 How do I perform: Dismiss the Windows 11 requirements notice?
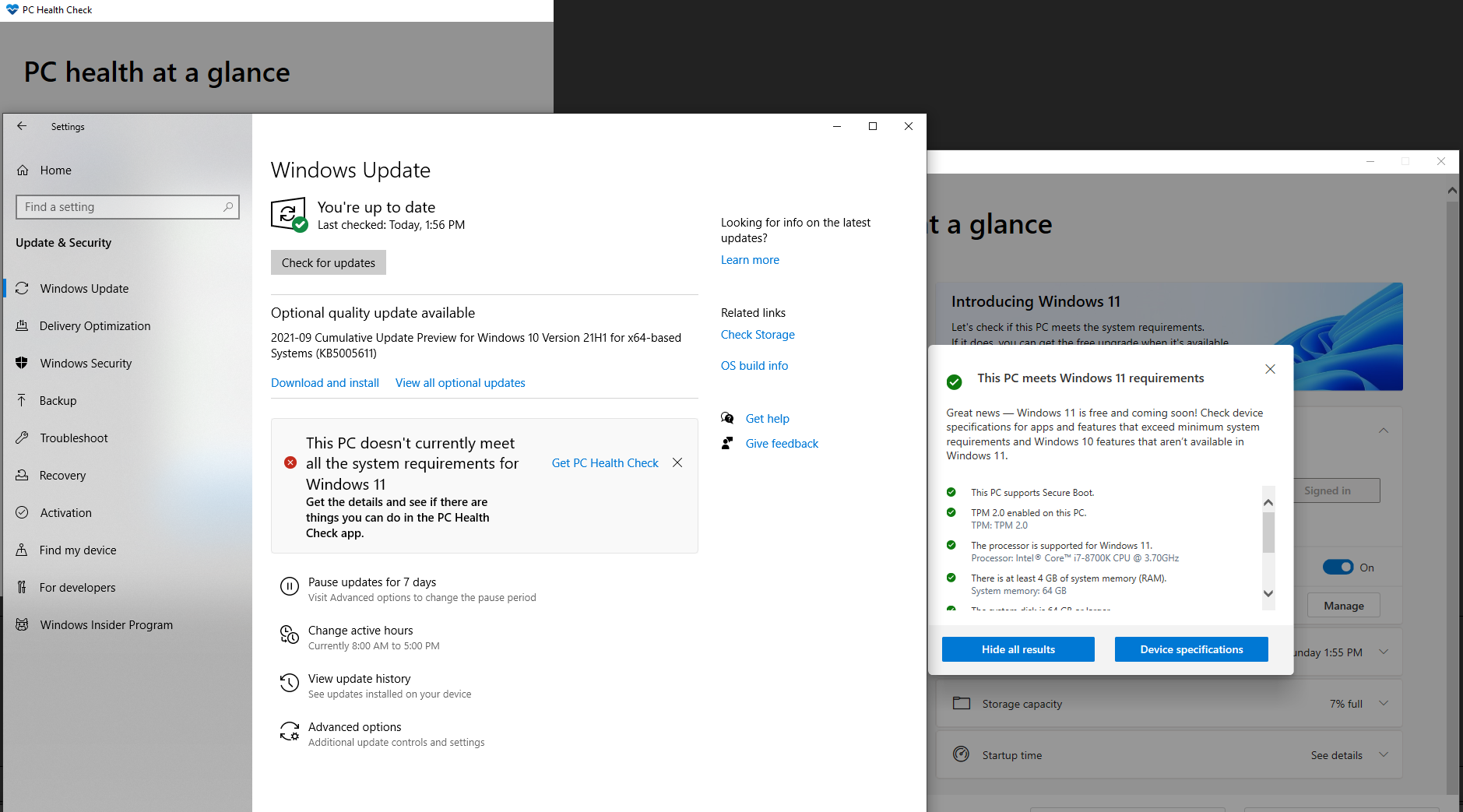tap(677, 462)
